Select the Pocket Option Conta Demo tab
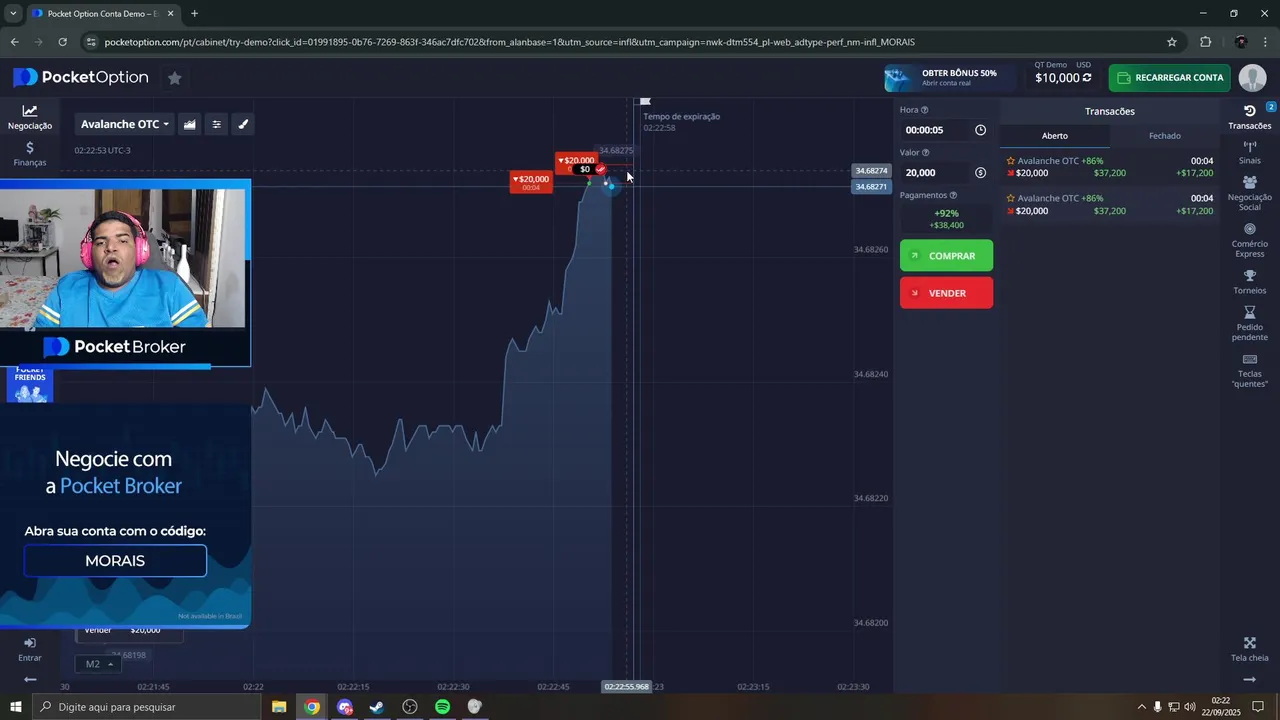 (103, 14)
